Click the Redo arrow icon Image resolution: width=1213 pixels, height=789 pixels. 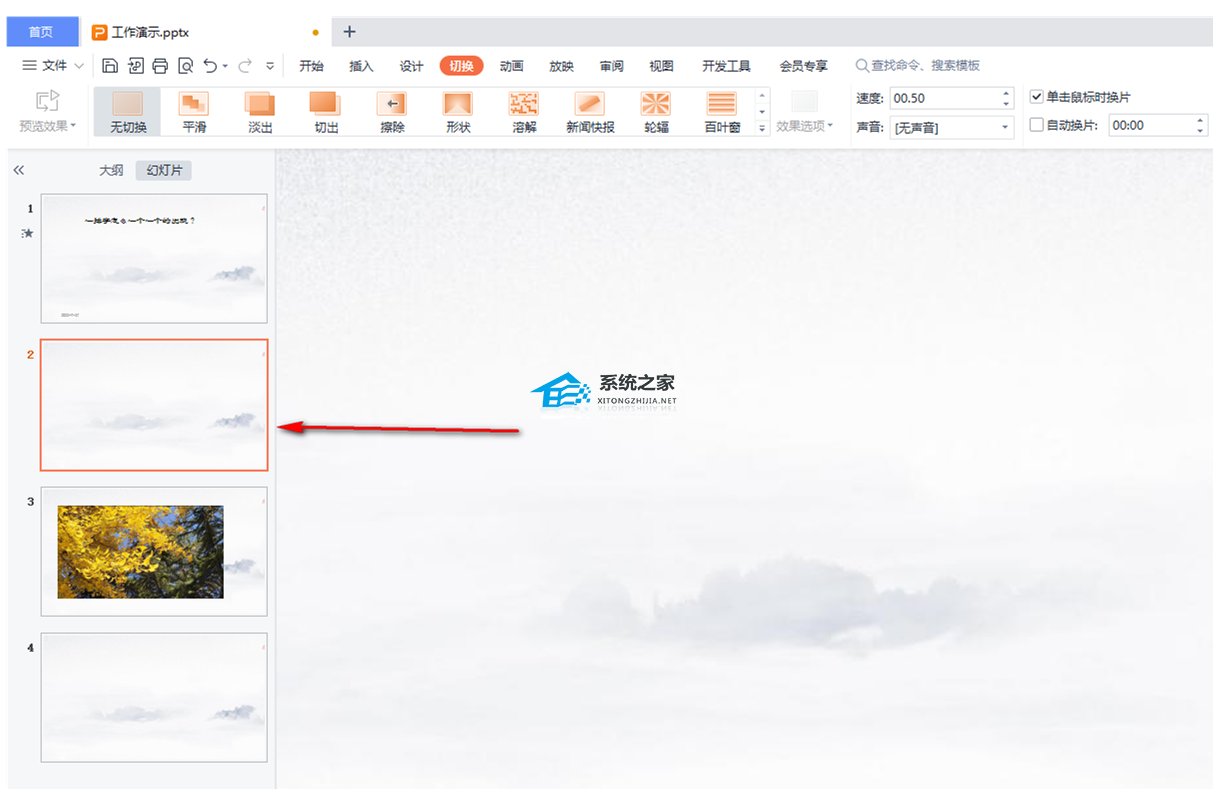(245, 66)
